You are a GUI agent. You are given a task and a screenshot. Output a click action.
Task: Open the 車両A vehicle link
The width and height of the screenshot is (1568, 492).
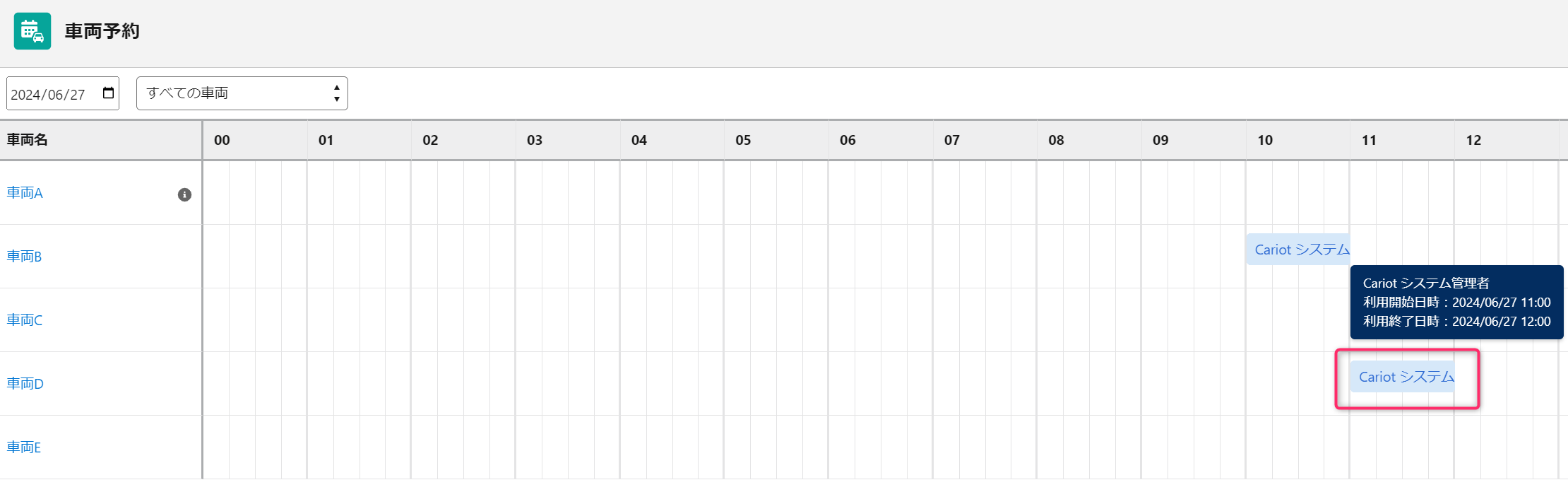pyautogui.click(x=25, y=193)
